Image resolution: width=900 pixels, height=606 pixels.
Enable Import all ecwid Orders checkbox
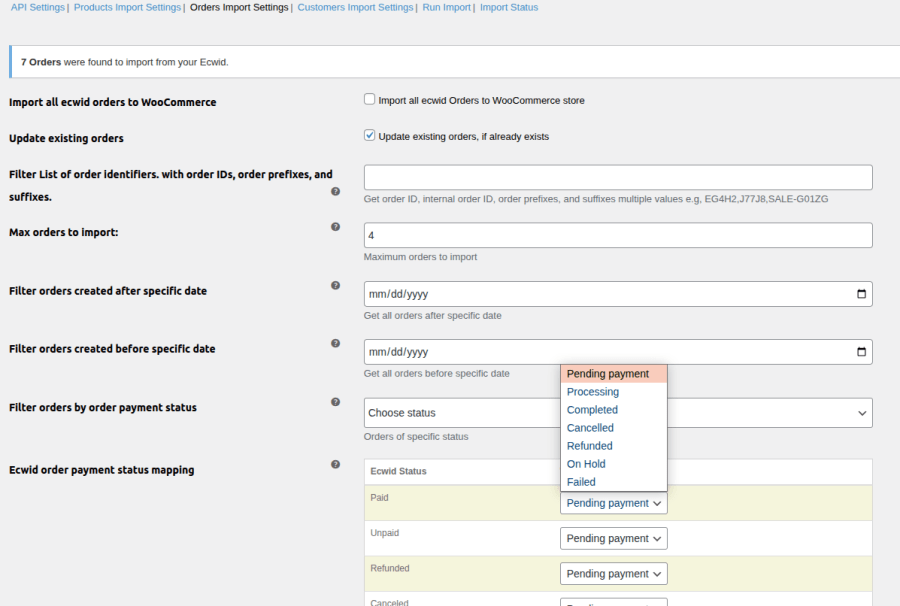(x=370, y=100)
